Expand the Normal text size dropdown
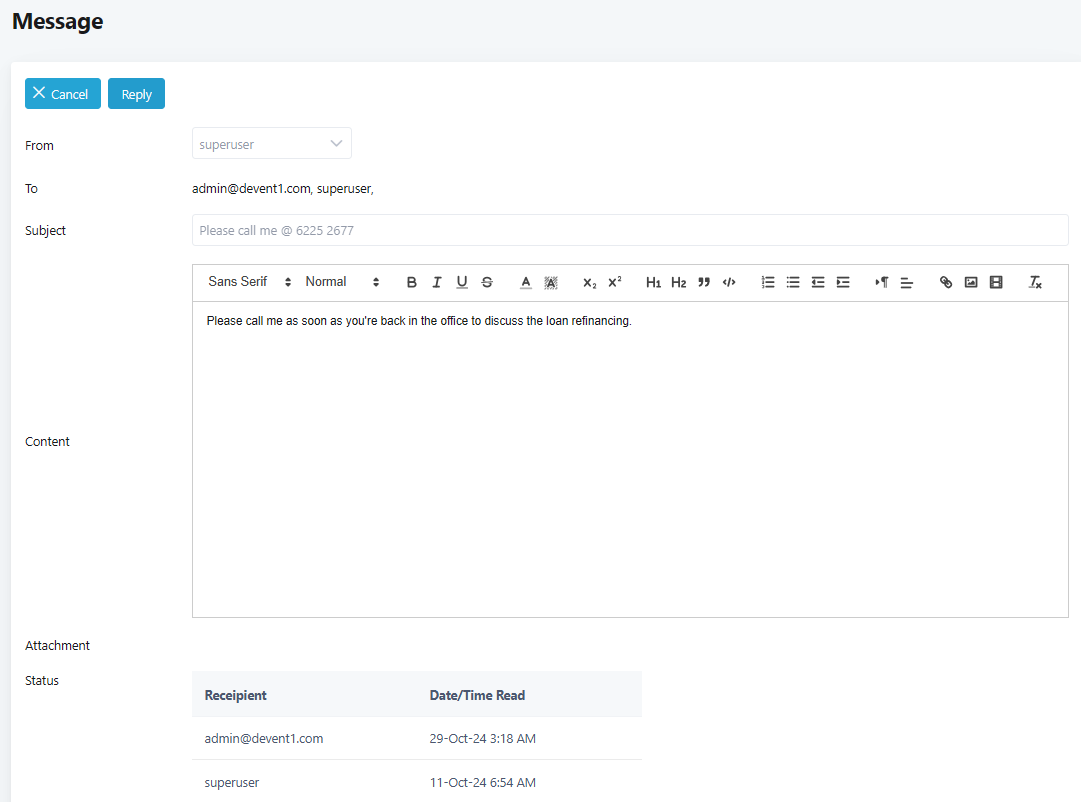Image resolution: width=1081 pixels, height=802 pixels. (x=342, y=282)
